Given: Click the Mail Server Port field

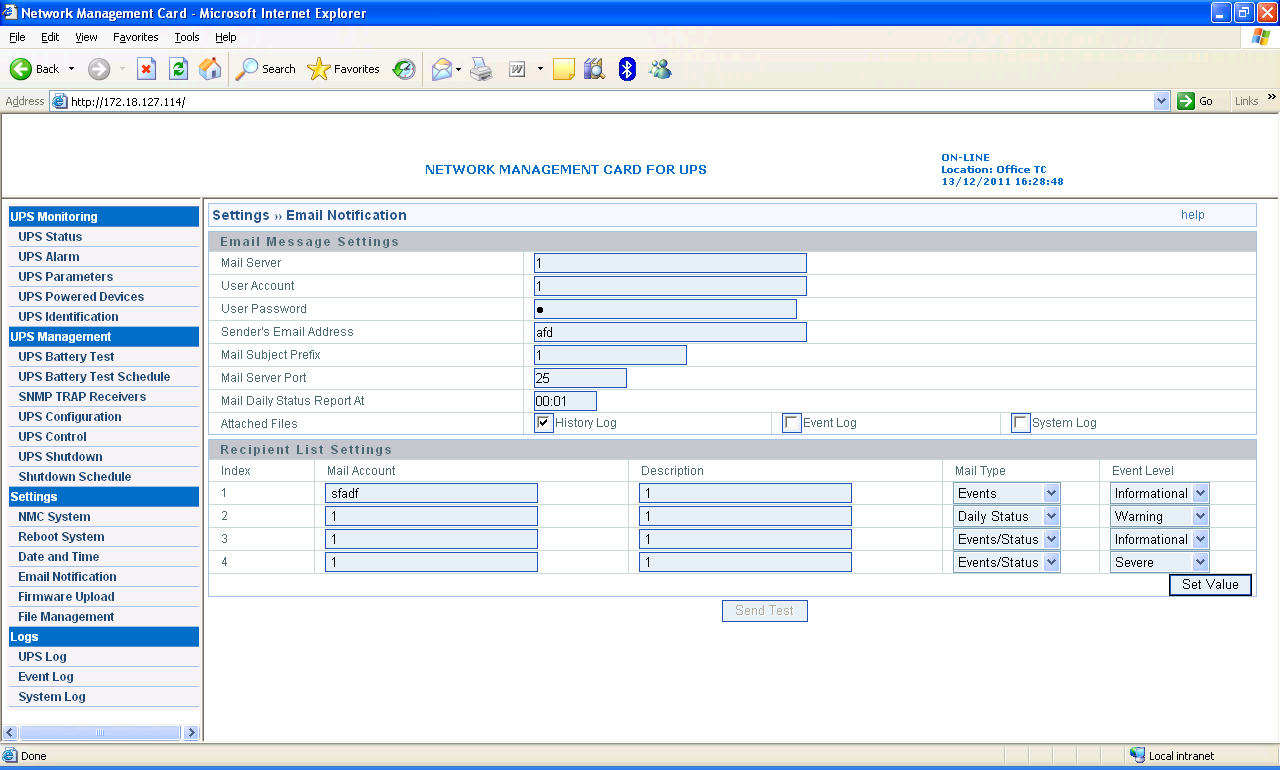Looking at the screenshot, I should 580,378.
